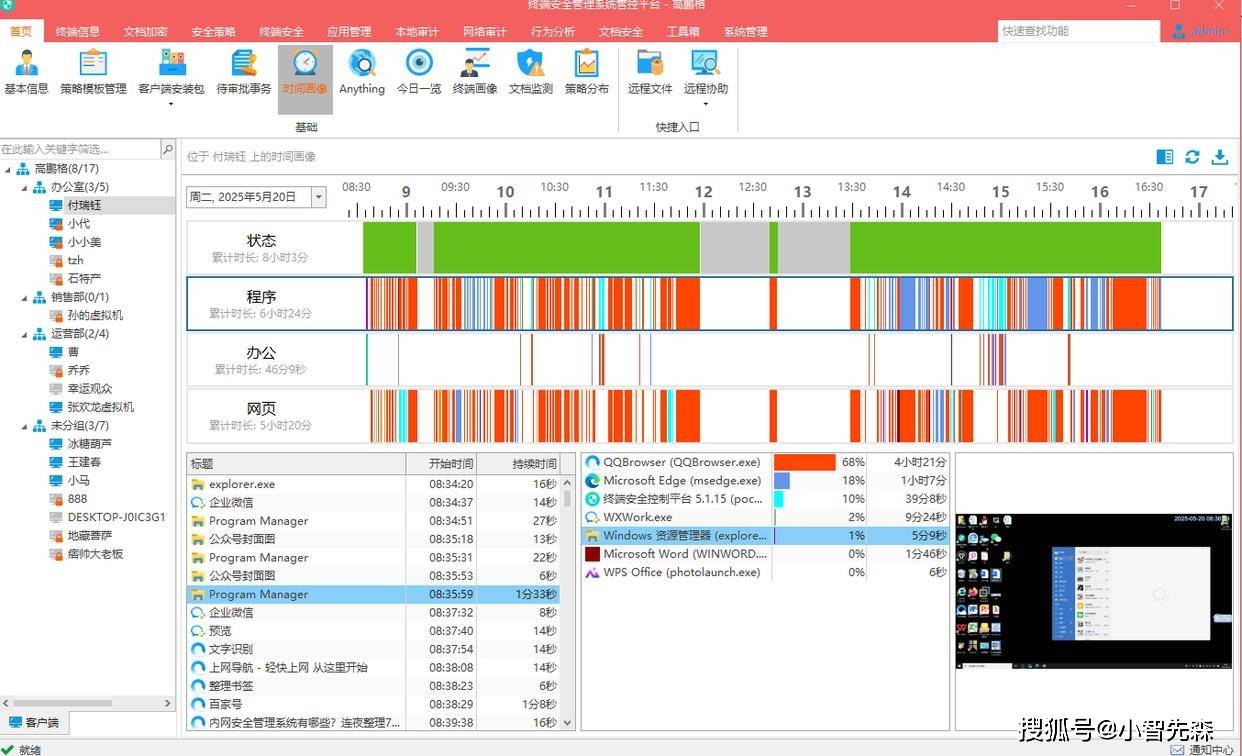Start 远程协助 from the ribbon
Image resolution: width=1242 pixels, height=756 pixels.
click(x=706, y=72)
